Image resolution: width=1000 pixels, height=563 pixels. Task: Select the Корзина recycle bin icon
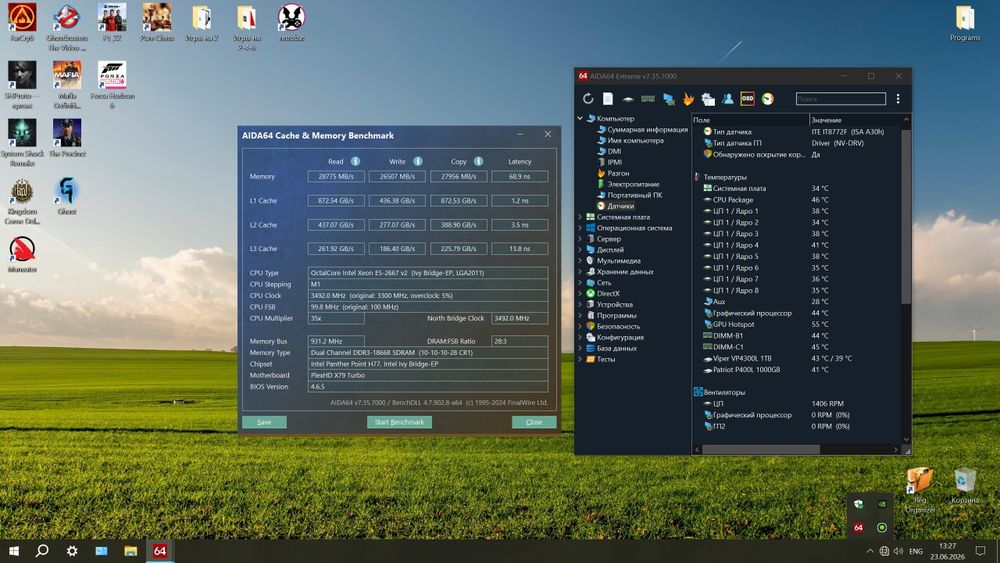(965, 486)
